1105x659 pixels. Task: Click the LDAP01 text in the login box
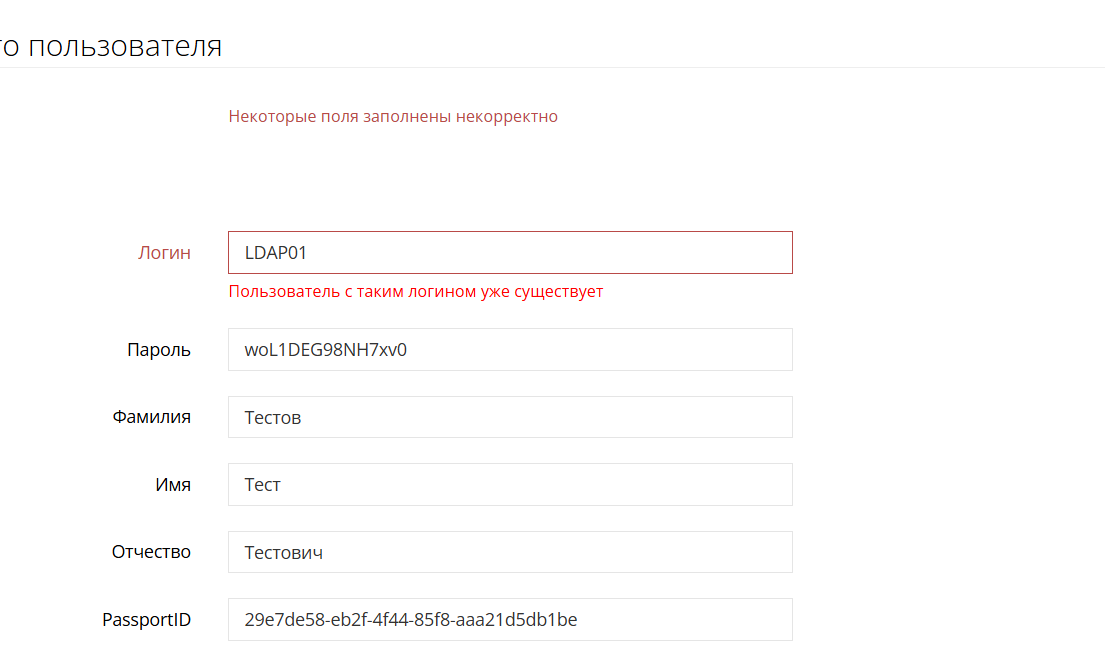pyautogui.click(x=276, y=253)
